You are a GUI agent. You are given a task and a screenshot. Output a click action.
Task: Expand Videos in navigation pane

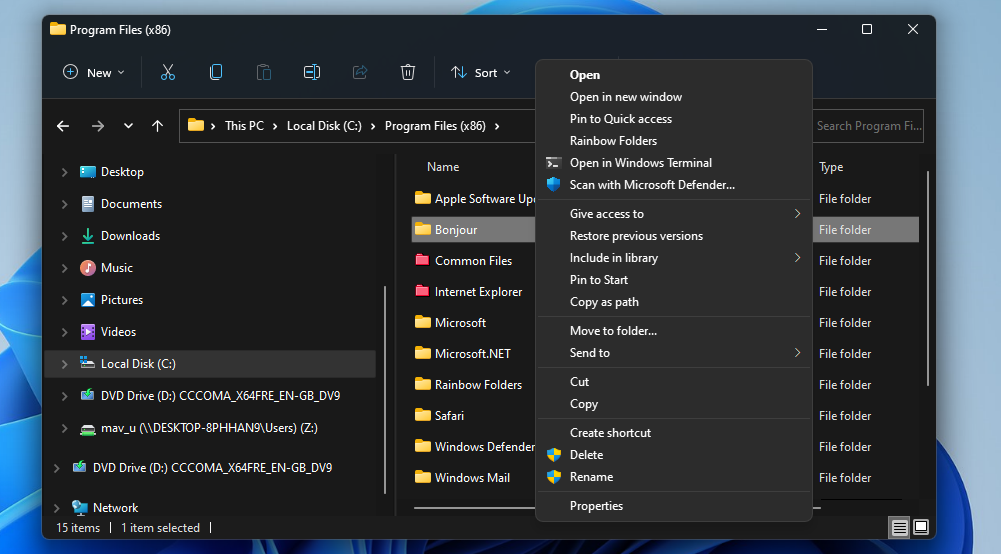64,332
